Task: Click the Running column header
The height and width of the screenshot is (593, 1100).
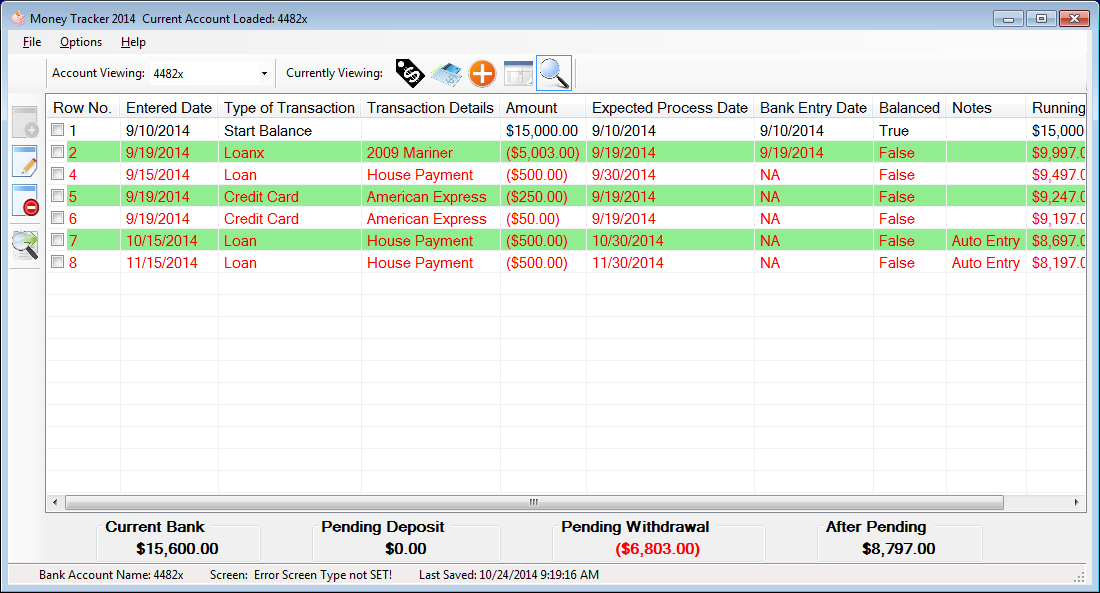Action: click(1057, 107)
